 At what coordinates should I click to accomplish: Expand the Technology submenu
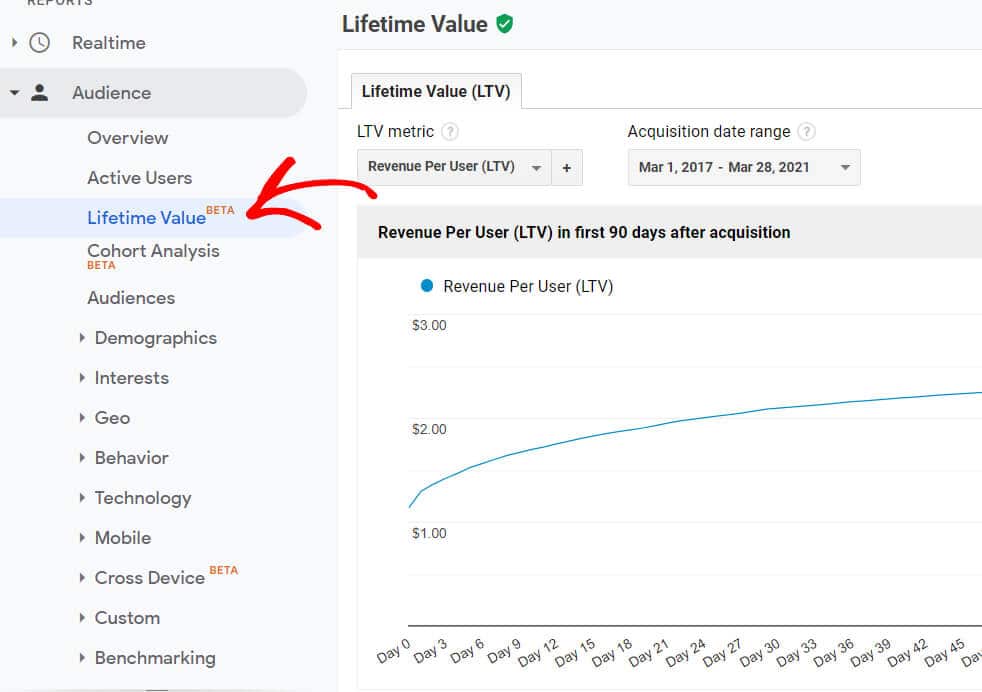tap(82, 498)
